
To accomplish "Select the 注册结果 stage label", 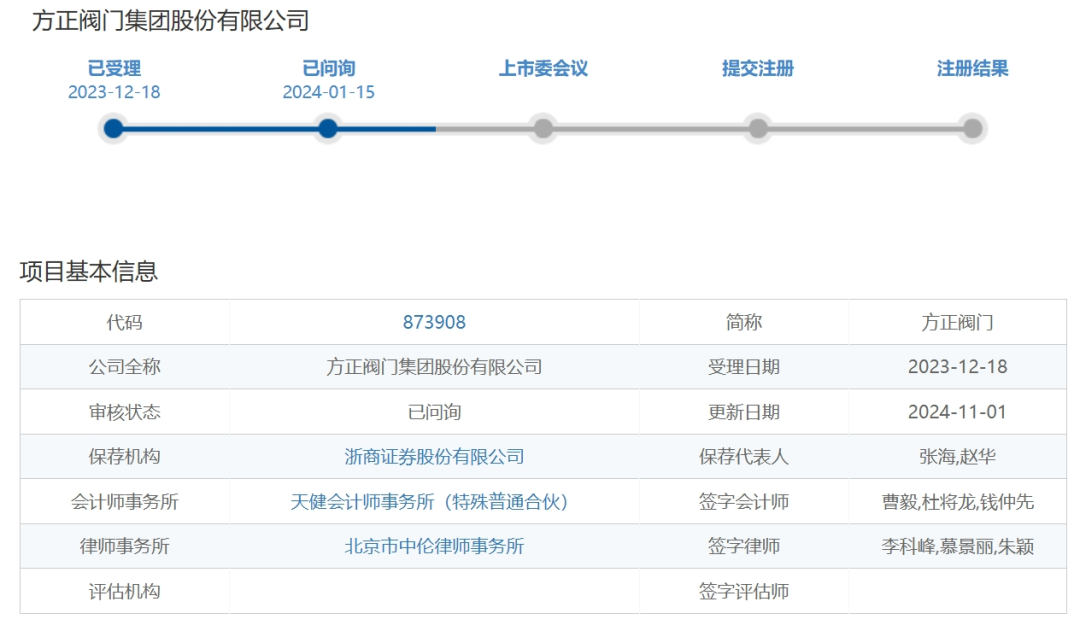I will point(973,68).
